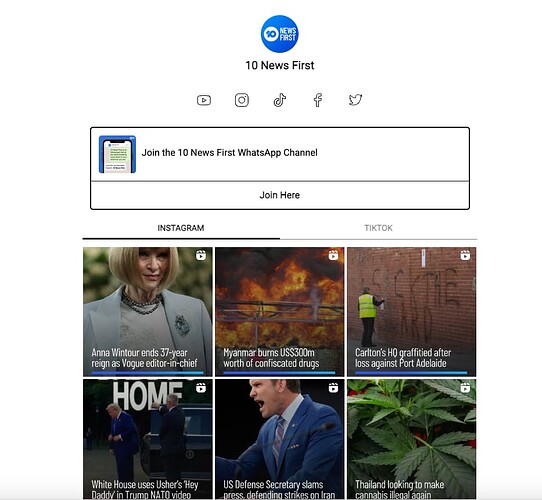Open the TikTok social icon
This screenshot has height=500, width=542.
[x=280, y=100]
